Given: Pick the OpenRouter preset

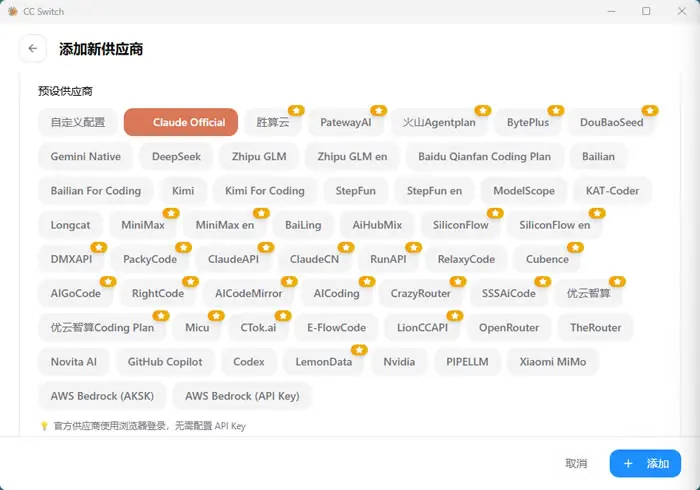Looking at the screenshot, I should point(509,328).
